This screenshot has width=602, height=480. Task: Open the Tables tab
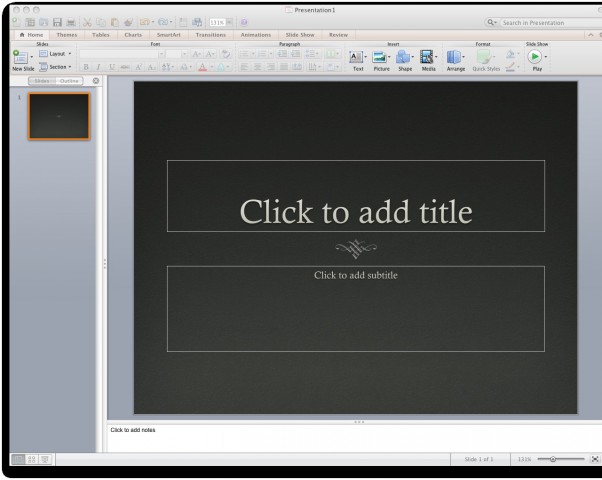tap(101, 35)
